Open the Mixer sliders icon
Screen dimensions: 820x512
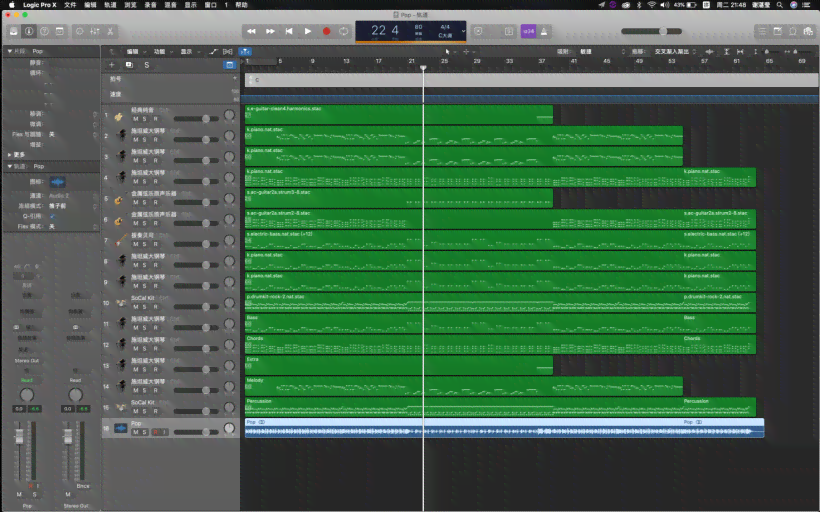pyautogui.click(x=95, y=31)
